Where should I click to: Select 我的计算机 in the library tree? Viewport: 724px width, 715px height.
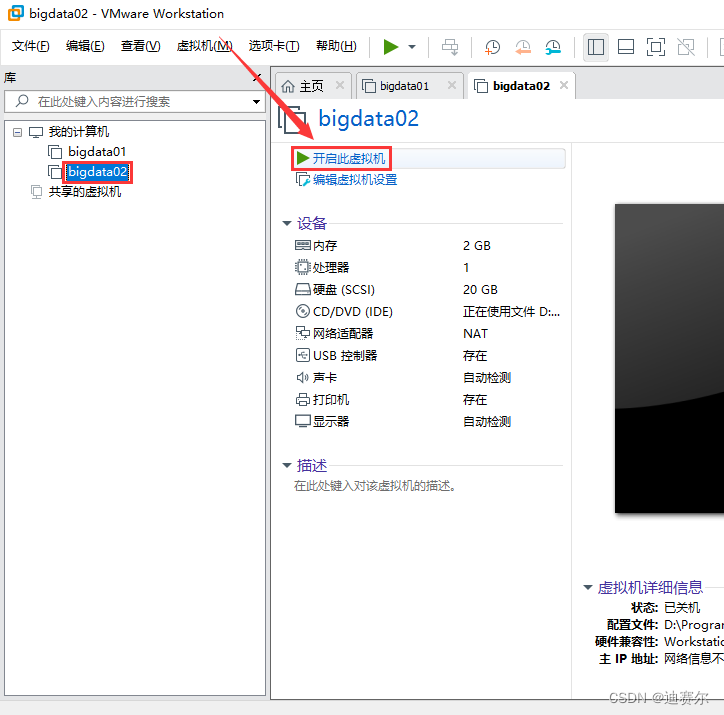79,132
